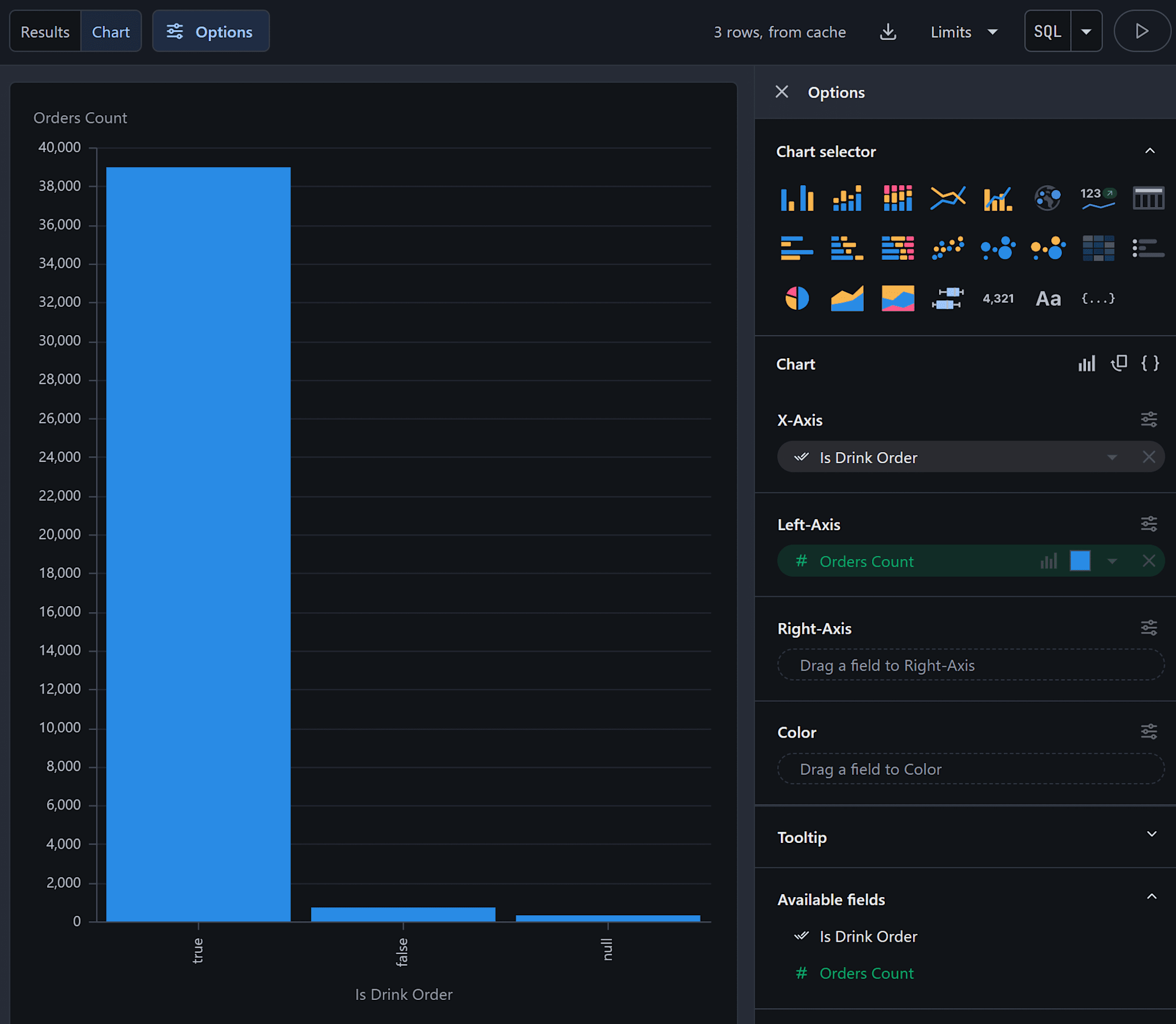Viewport: 1176px width, 1024px height.
Task: Select the multicolor bubble chart type
Action: point(1048,248)
